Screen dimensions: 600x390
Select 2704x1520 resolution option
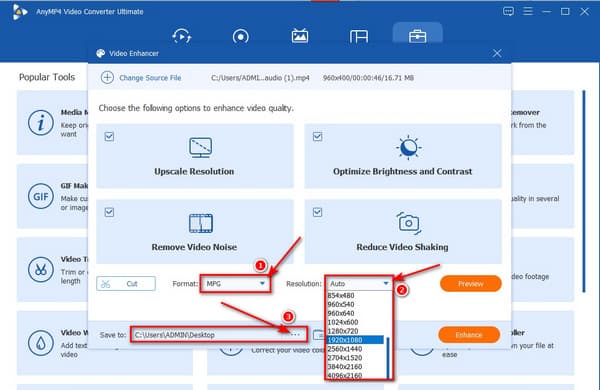coord(345,357)
